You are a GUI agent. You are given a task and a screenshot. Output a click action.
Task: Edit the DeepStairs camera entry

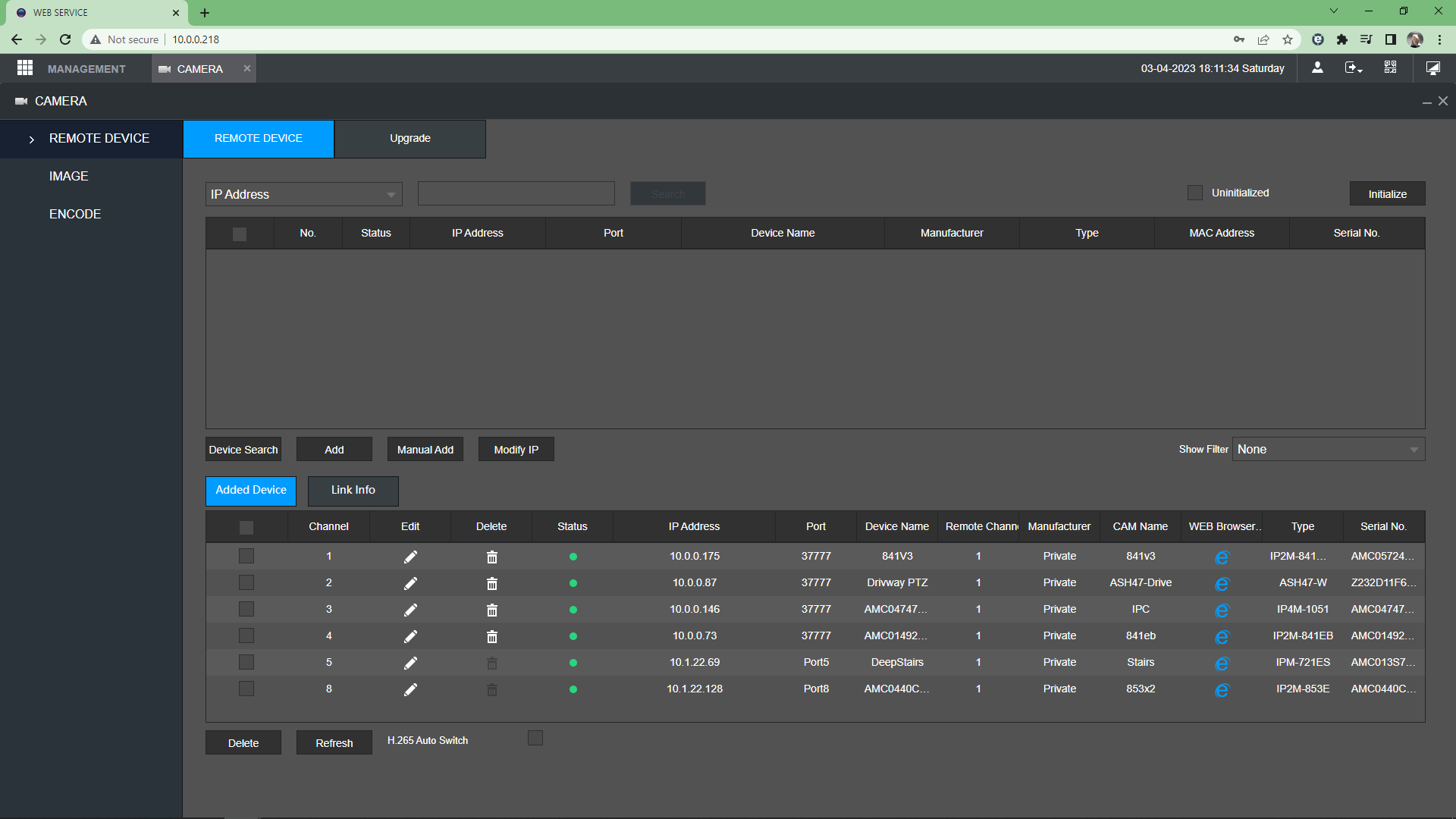point(410,663)
